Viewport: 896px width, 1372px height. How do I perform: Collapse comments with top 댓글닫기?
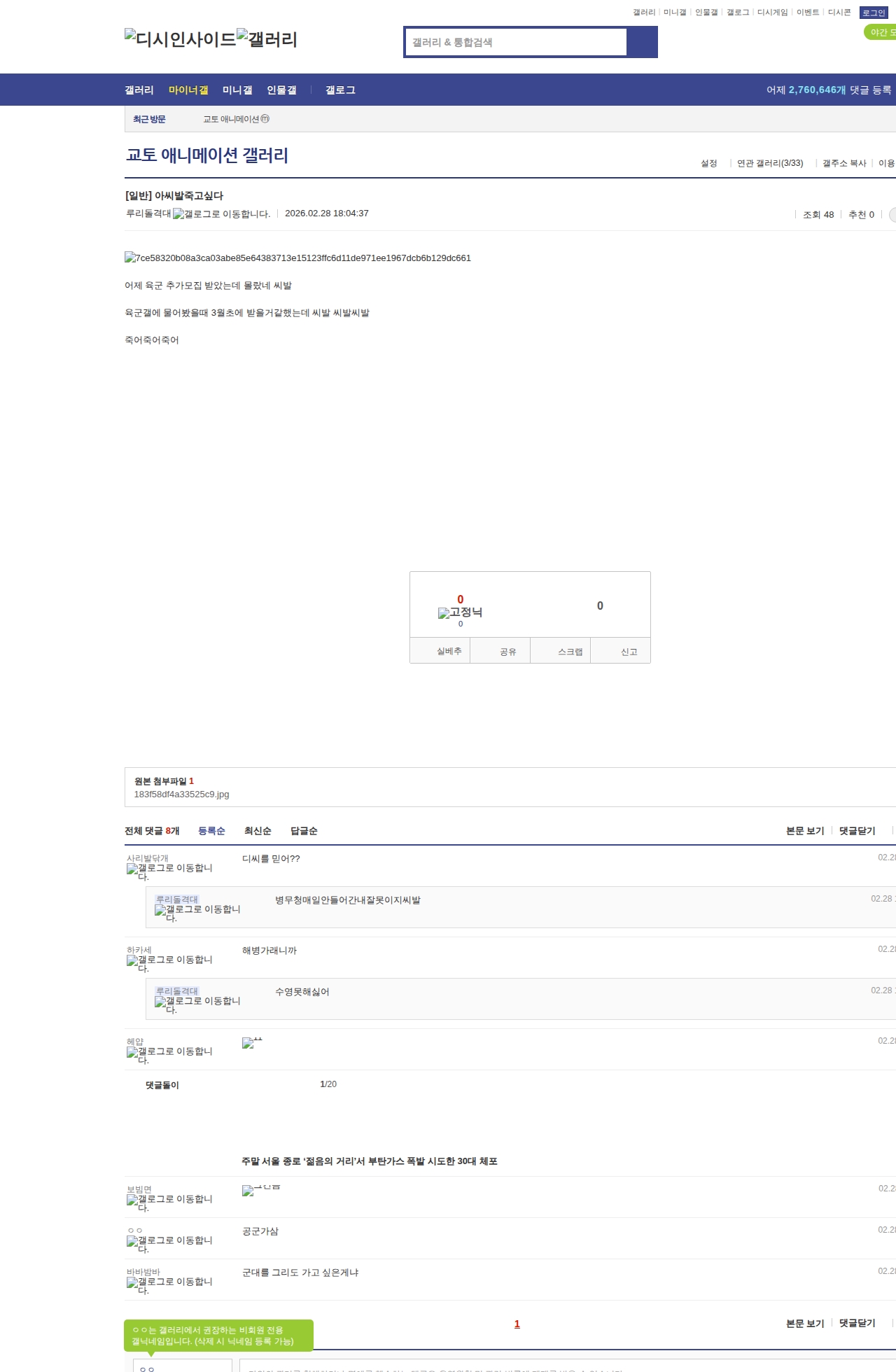pyautogui.click(x=857, y=831)
